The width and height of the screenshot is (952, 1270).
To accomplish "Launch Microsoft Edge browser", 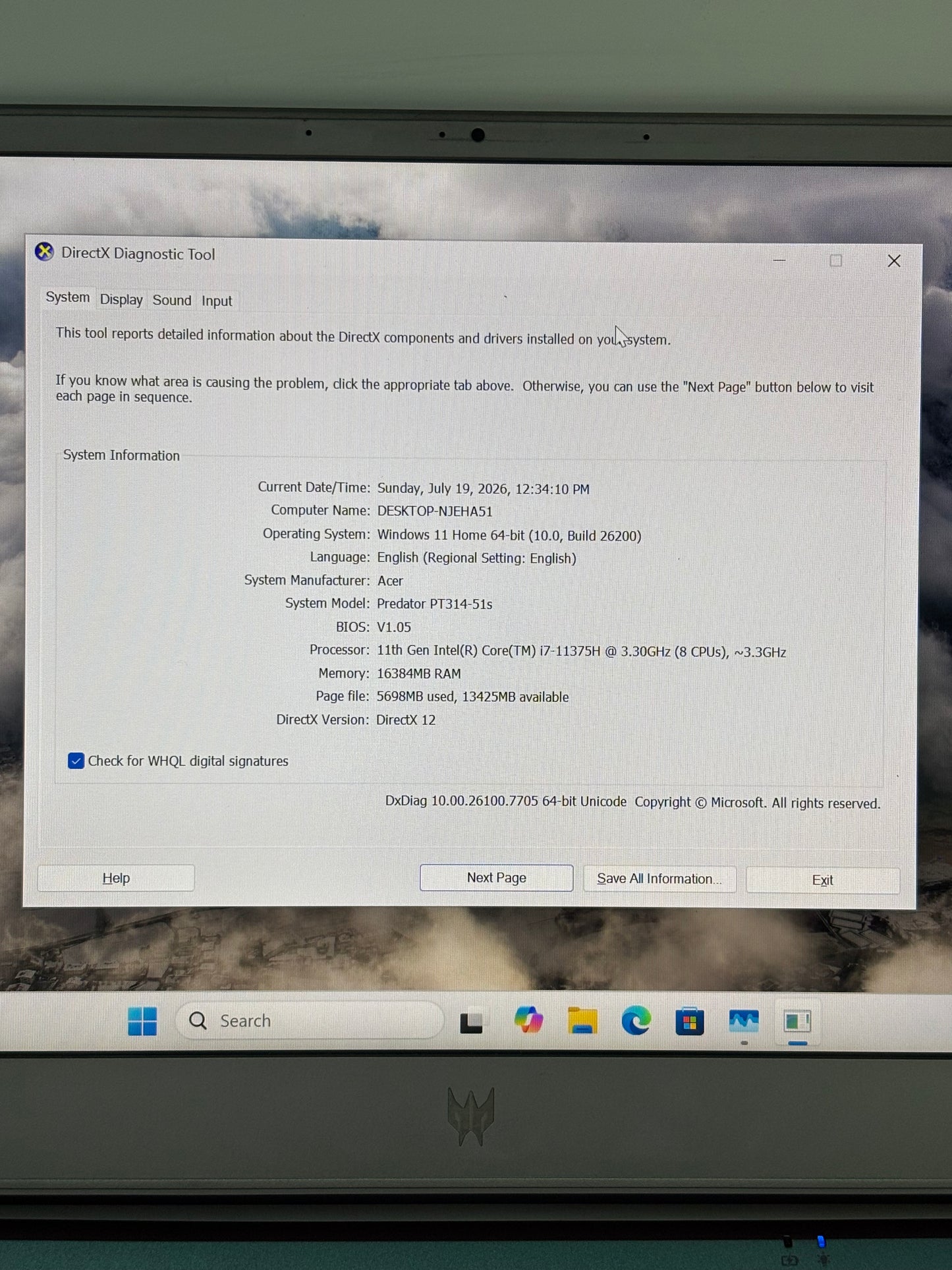I will pos(636,1021).
